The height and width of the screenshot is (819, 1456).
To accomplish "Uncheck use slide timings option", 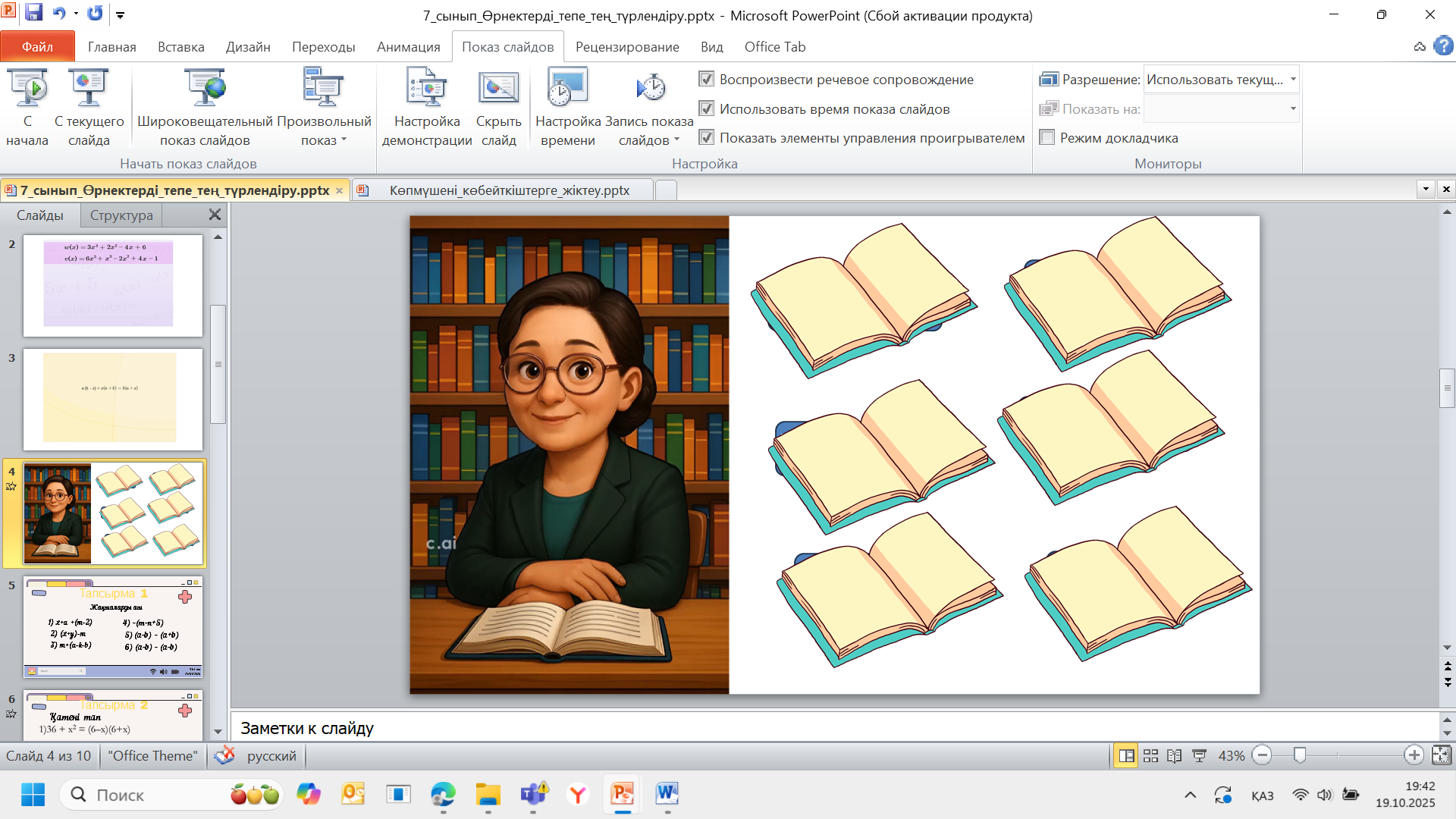I will [707, 109].
